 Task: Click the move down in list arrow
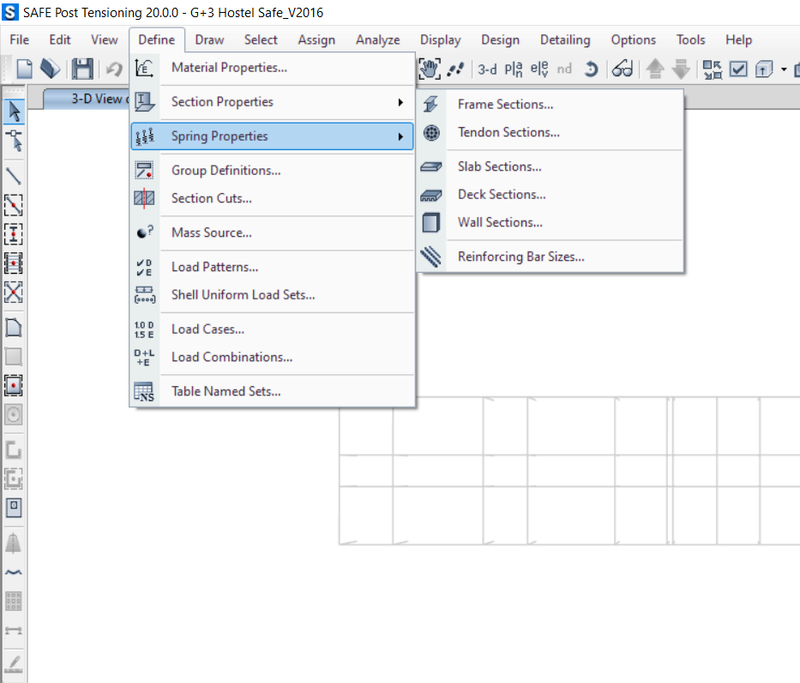[x=681, y=69]
